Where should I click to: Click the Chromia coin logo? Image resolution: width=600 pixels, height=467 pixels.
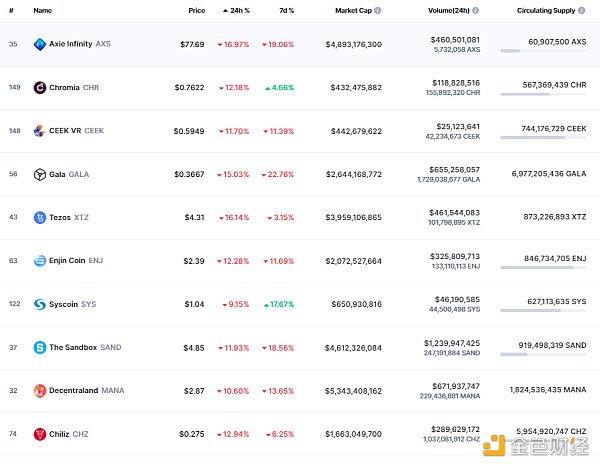click(x=40, y=88)
